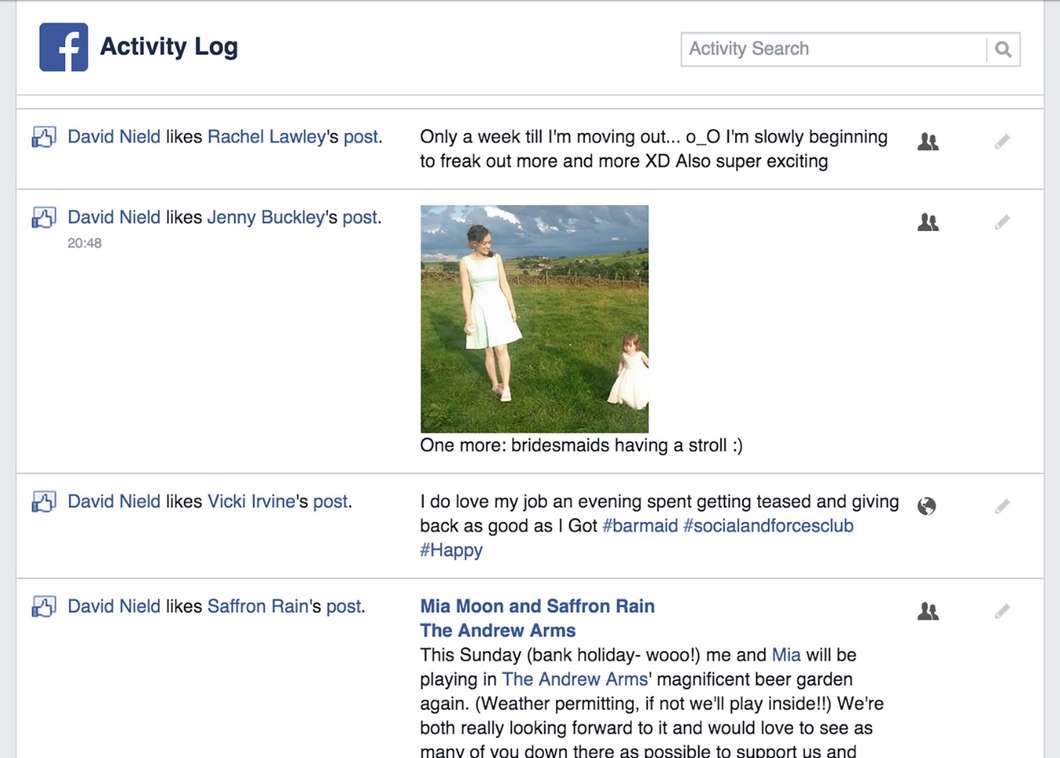The height and width of the screenshot is (758, 1060).
Task: Open the Jenny Buckley profile link
Action: pos(266,217)
